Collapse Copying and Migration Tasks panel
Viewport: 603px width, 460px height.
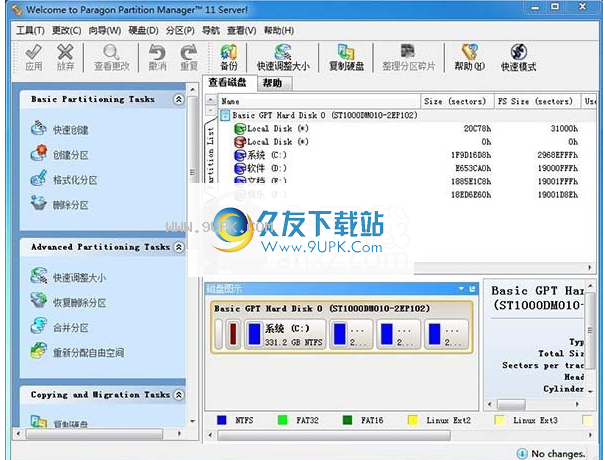pos(179,395)
